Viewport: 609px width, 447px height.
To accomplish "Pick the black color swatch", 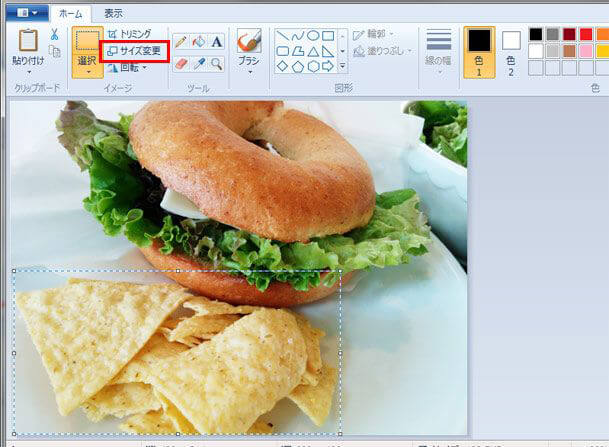I will click(536, 34).
